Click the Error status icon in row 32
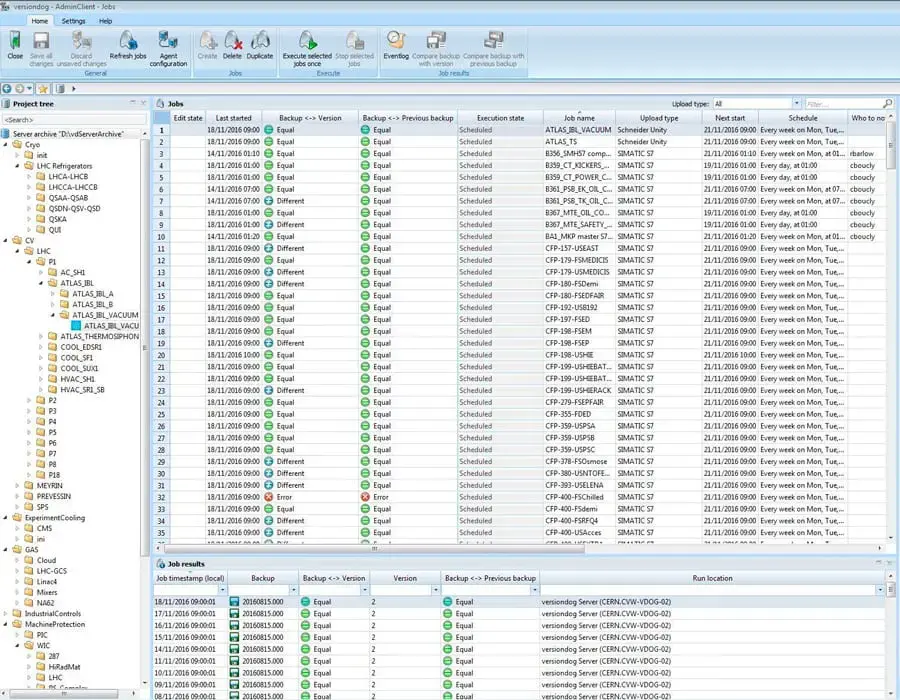The image size is (900, 700). tap(269, 497)
